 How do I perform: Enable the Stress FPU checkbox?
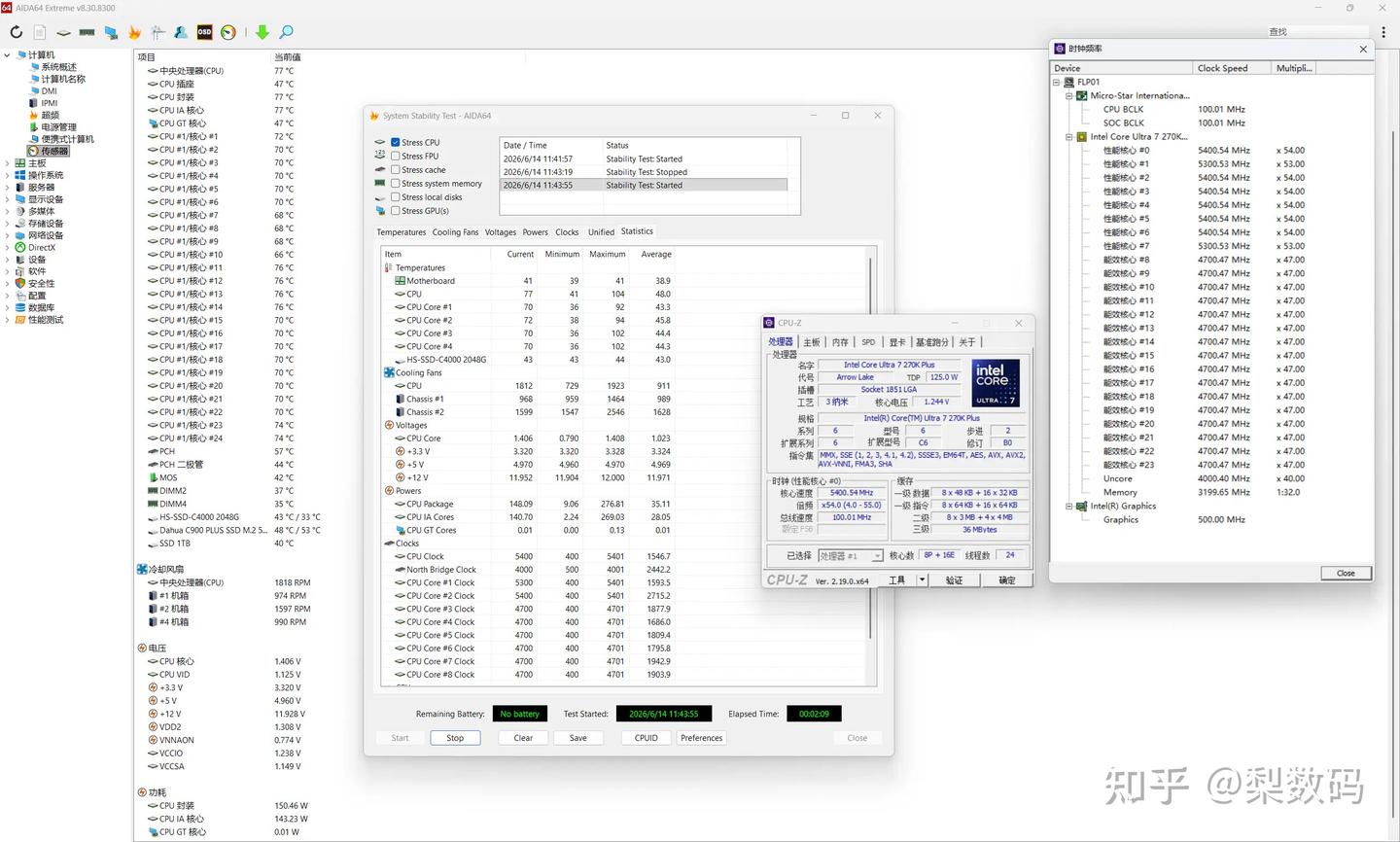click(x=396, y=156)
